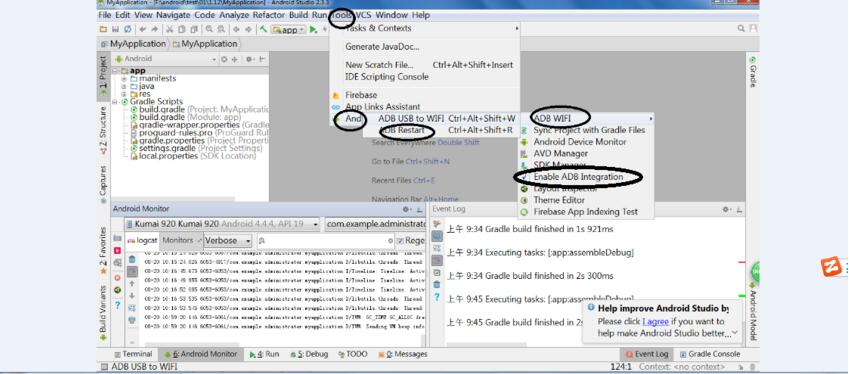The height and width of the screenshot is (374, 849).
Task: Click the Copy icon in toolbar
Action: [181, 29]
